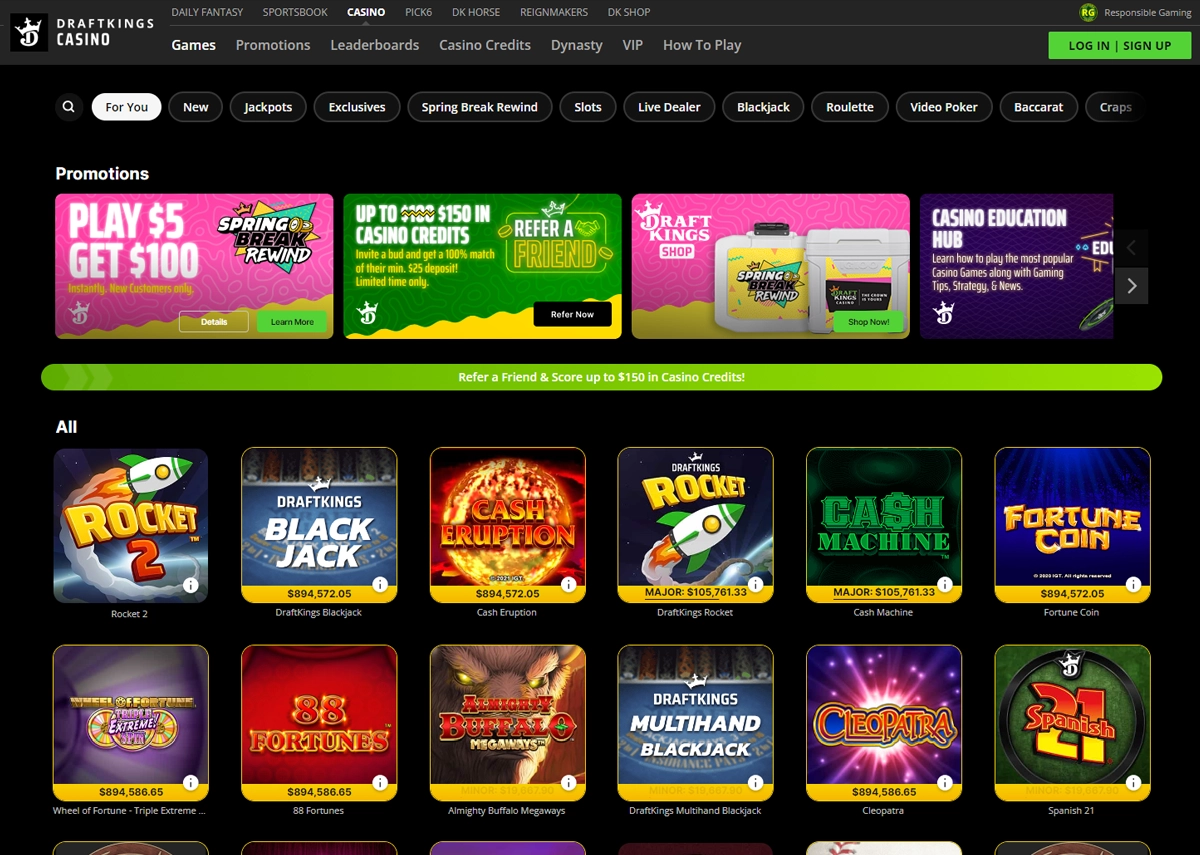Launch the 88 Fortunes game tile
The height and width of the screenshot is (855, 1200).
(x=319, y=723)
